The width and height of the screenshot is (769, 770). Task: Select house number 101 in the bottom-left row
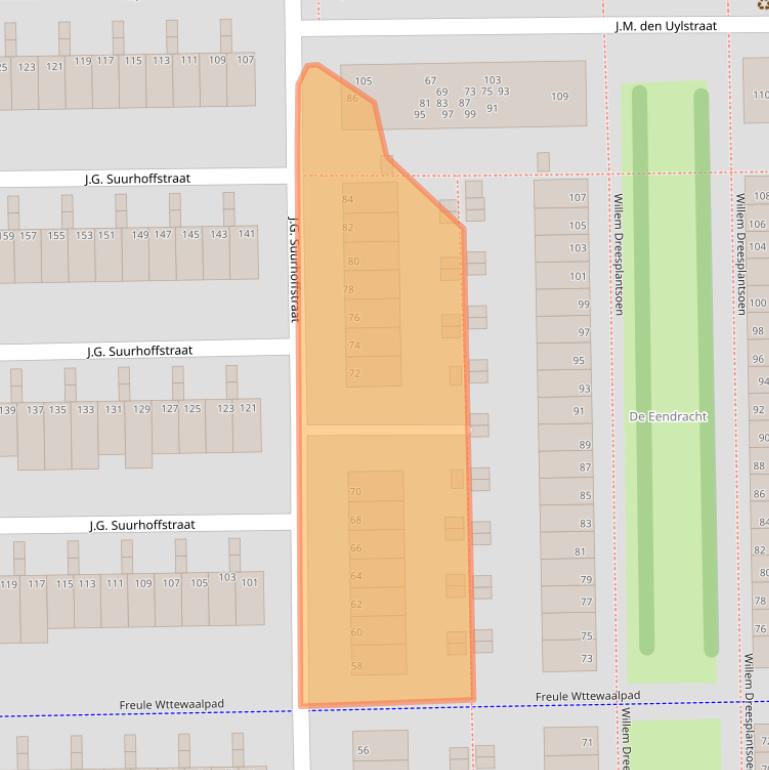click(x=249, y=582)
